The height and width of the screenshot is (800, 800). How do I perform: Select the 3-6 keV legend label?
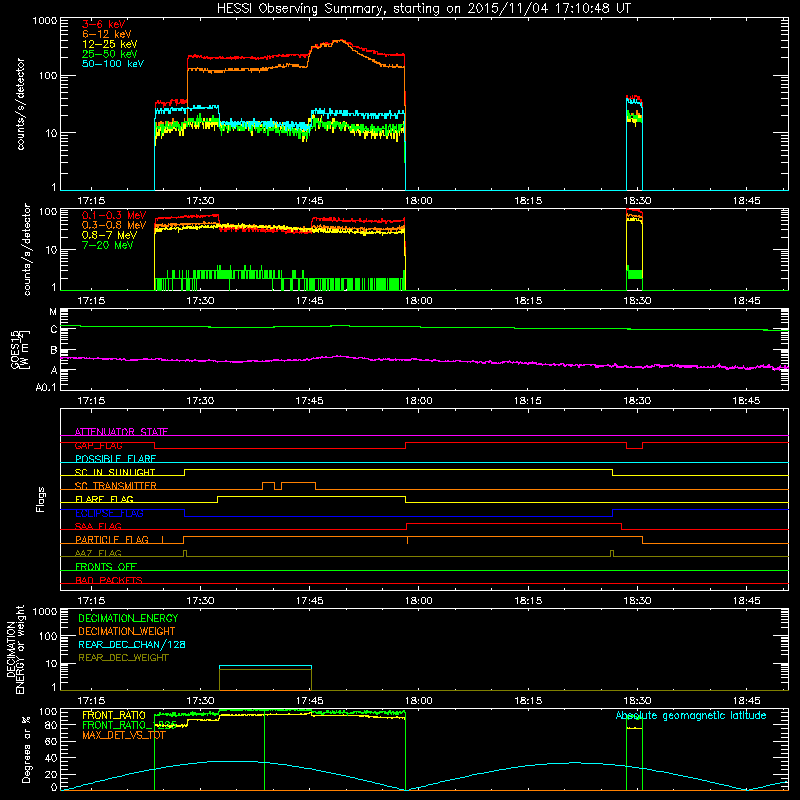(x=104, y=24)
